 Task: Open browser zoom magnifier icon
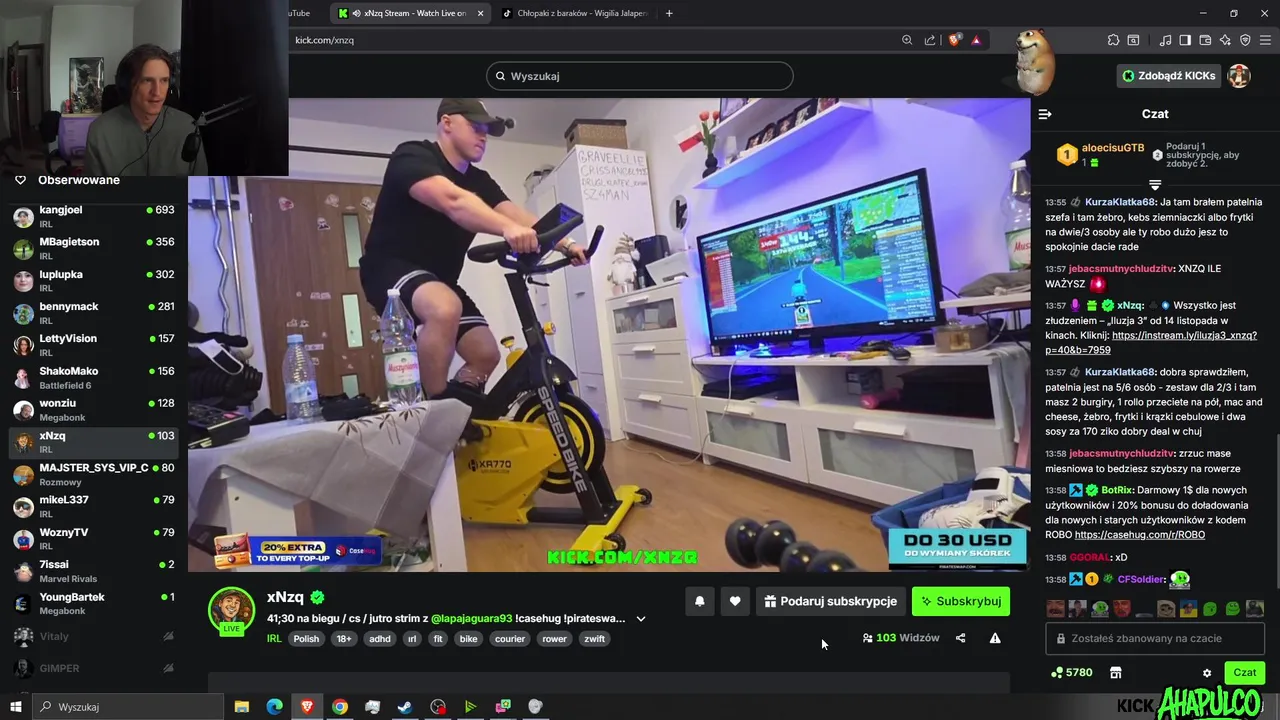click(x=907, y=40)
